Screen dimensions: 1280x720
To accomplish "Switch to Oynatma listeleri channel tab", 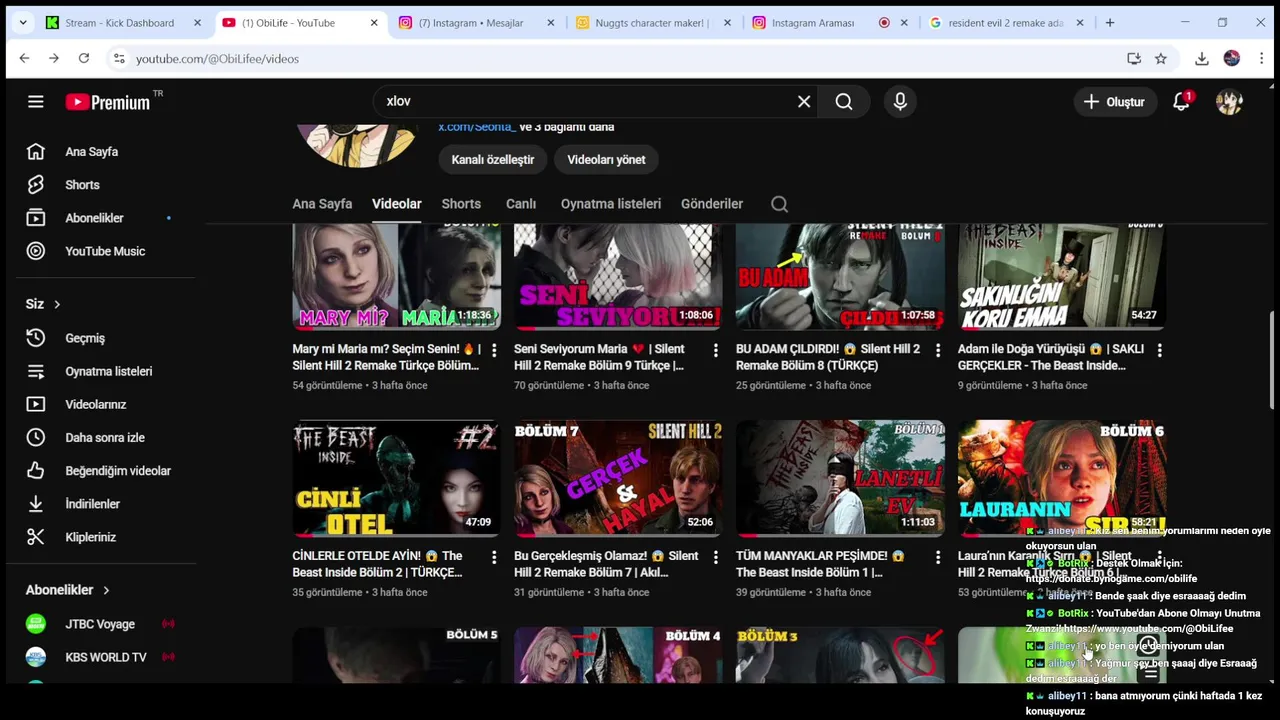I will [x=611, y=204].
